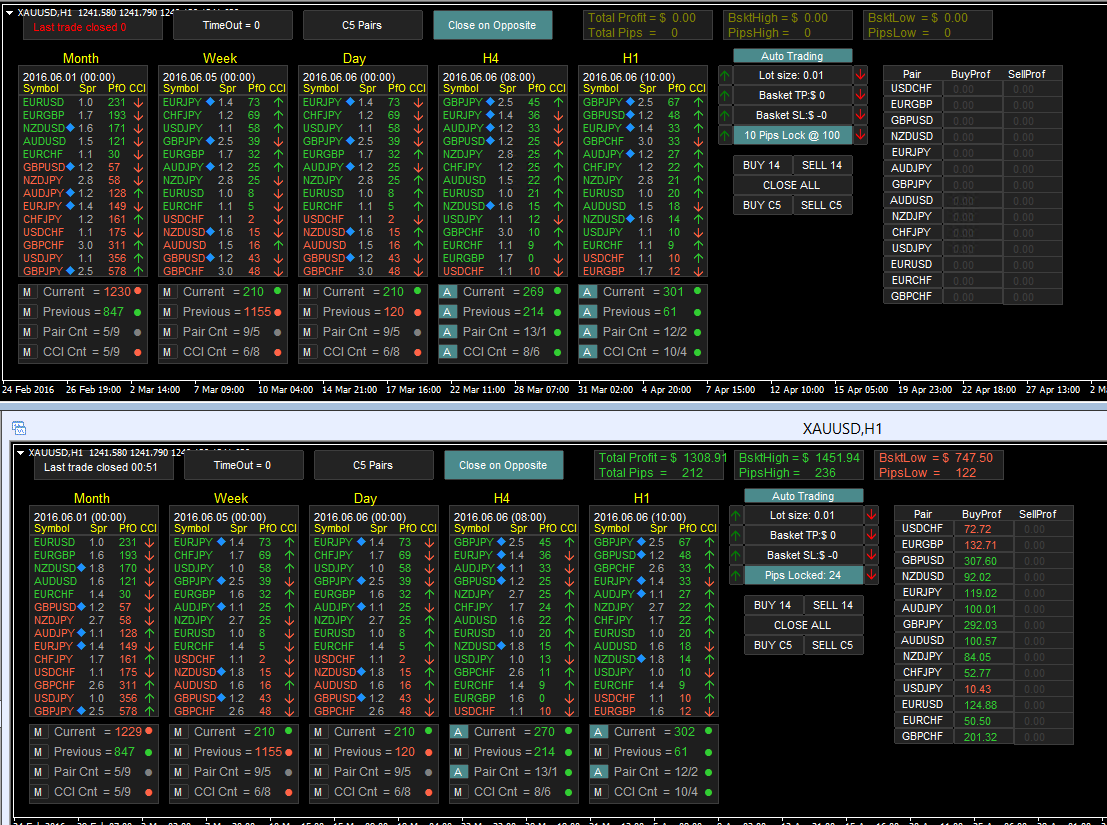Open the triangle menu beside XAUUSD,H1 in upper chart
The image size is (1107, 825).
pyautogui.click(x=9, y=13)
